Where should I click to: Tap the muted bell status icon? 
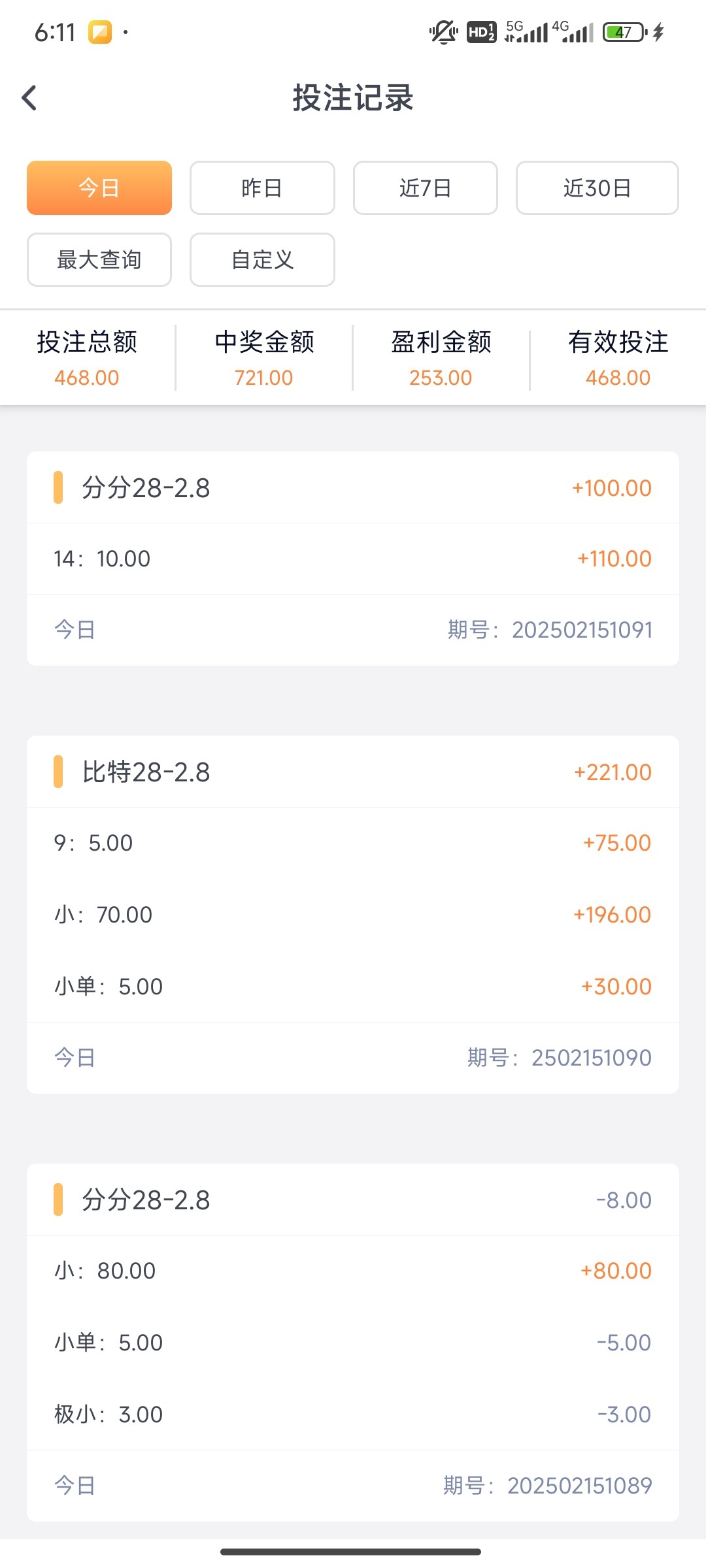pyautogui.click(x=443, y=32)
